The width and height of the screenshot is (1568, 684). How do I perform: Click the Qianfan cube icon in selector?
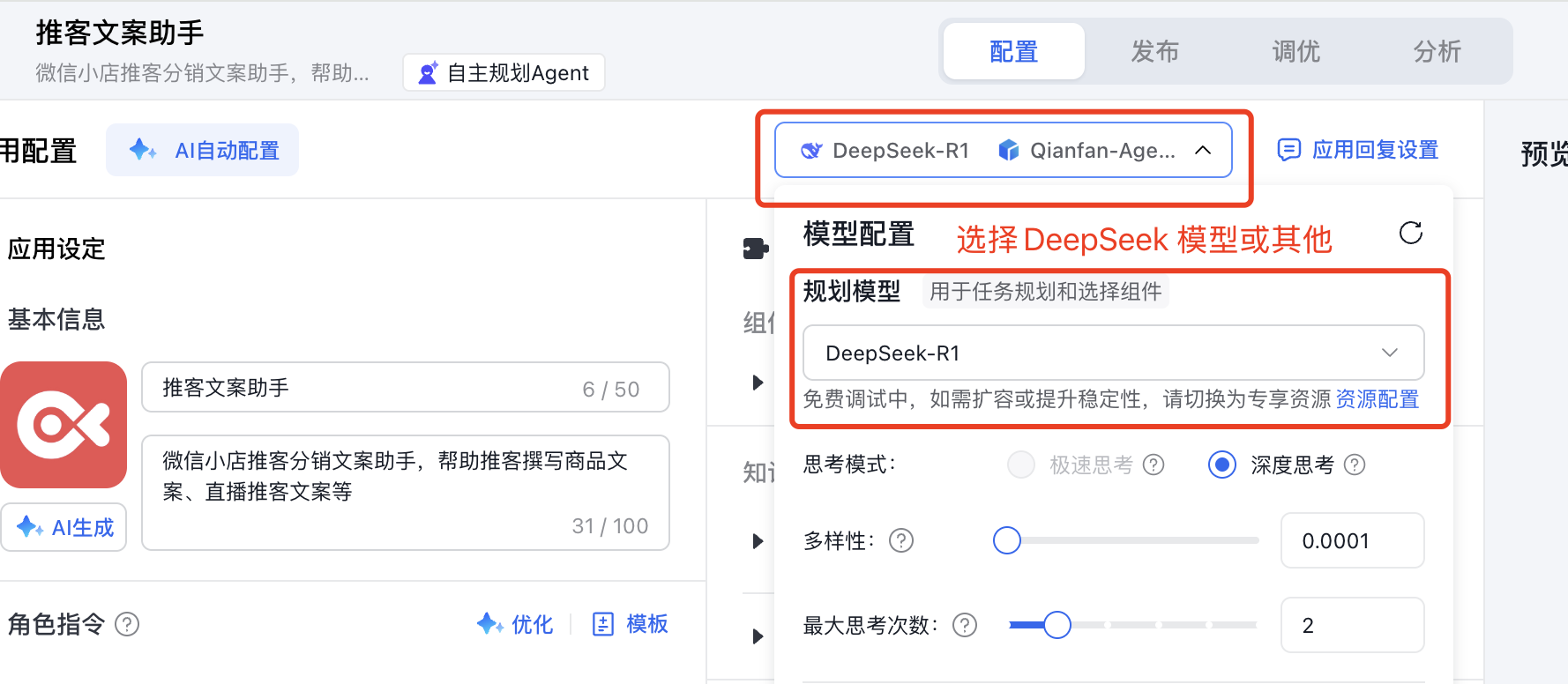pos(1009,151)
